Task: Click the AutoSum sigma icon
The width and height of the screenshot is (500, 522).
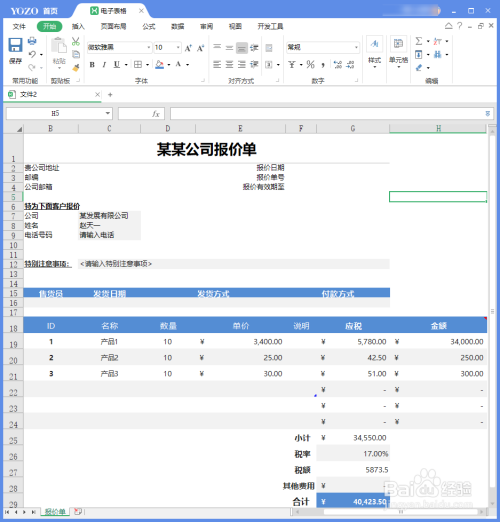Action: click(419, 41)
